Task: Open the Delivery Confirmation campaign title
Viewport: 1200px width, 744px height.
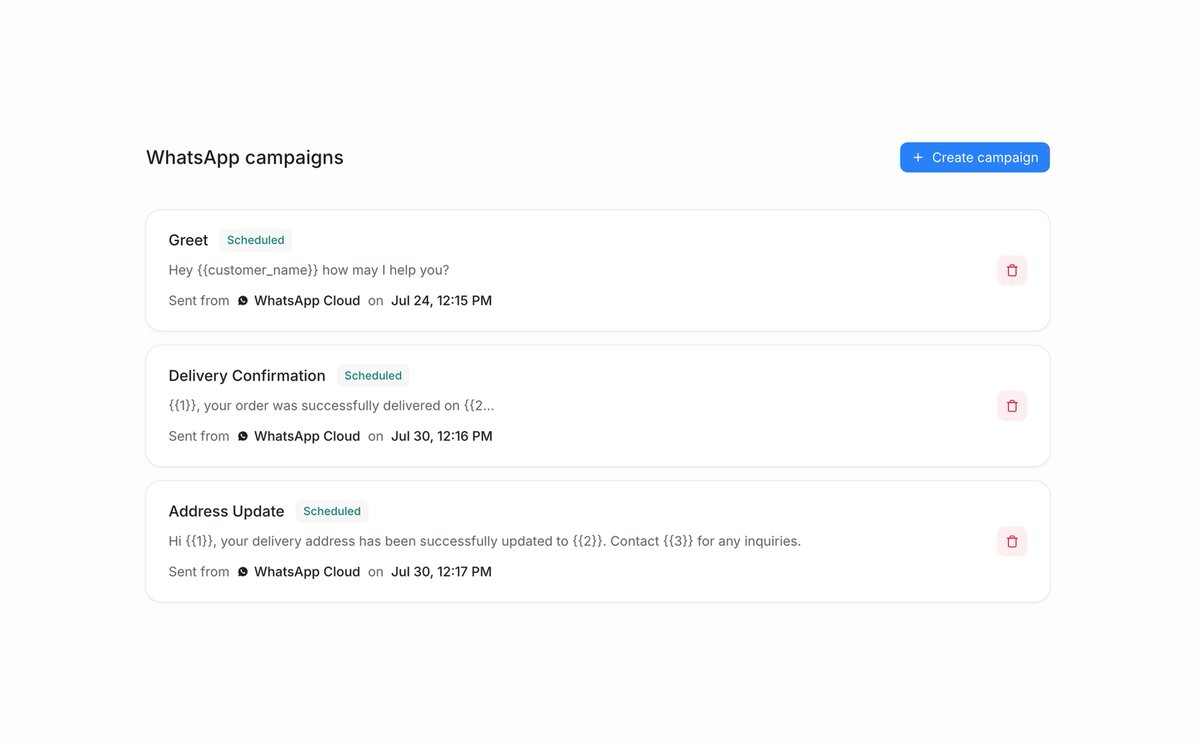Action: [x=247, y=376]
